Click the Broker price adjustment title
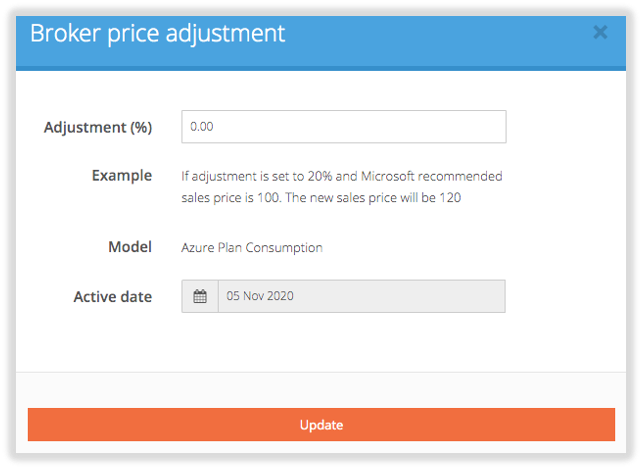642x470 pixels. point(157,32)
